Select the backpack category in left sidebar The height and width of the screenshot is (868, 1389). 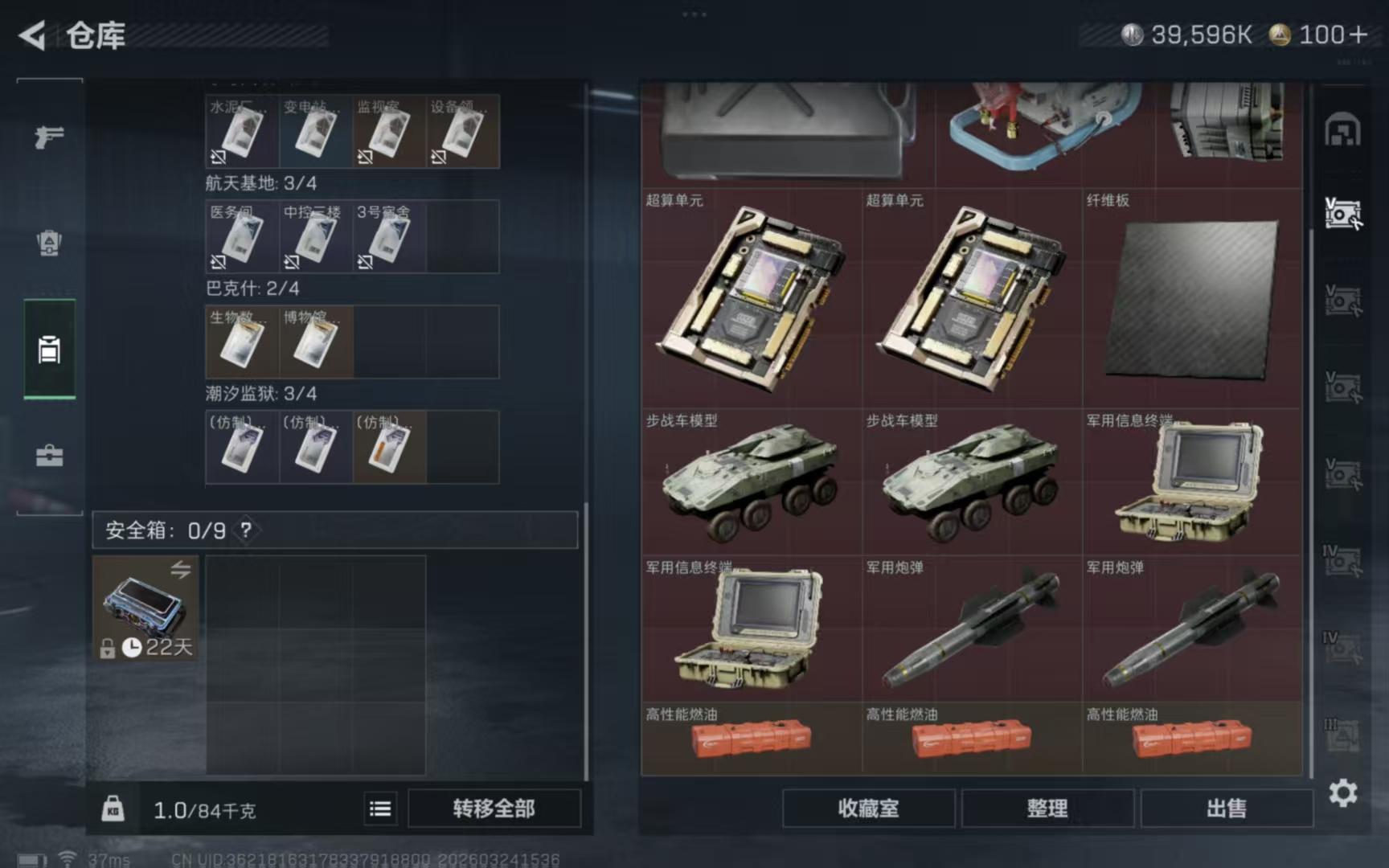(x=49, y=243)
